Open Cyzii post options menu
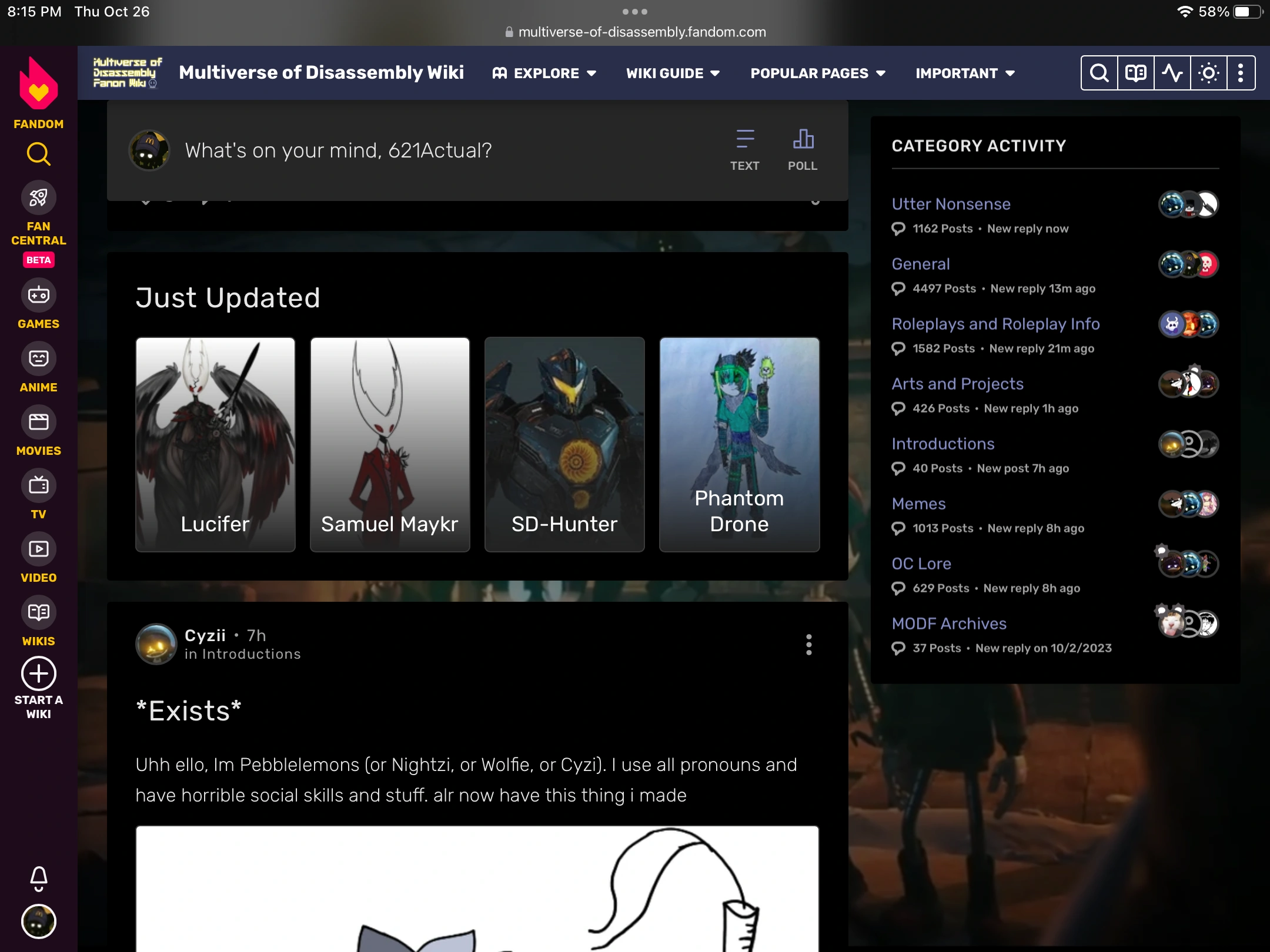Image resolution: width=1270 pixels, height=952 pixels. click(809, 645)
